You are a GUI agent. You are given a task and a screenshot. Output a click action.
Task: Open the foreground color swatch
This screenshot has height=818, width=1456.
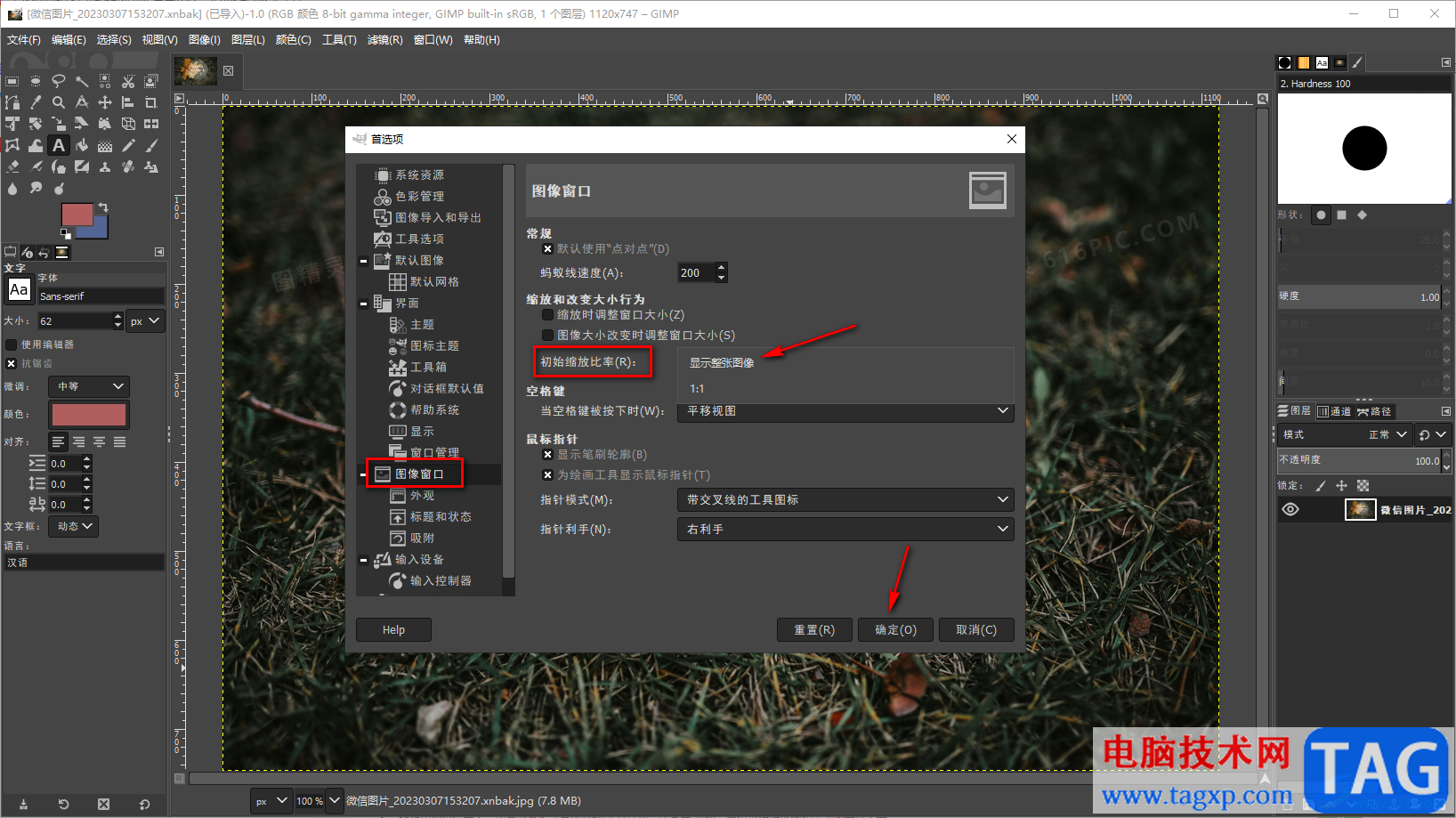(77, 214)
